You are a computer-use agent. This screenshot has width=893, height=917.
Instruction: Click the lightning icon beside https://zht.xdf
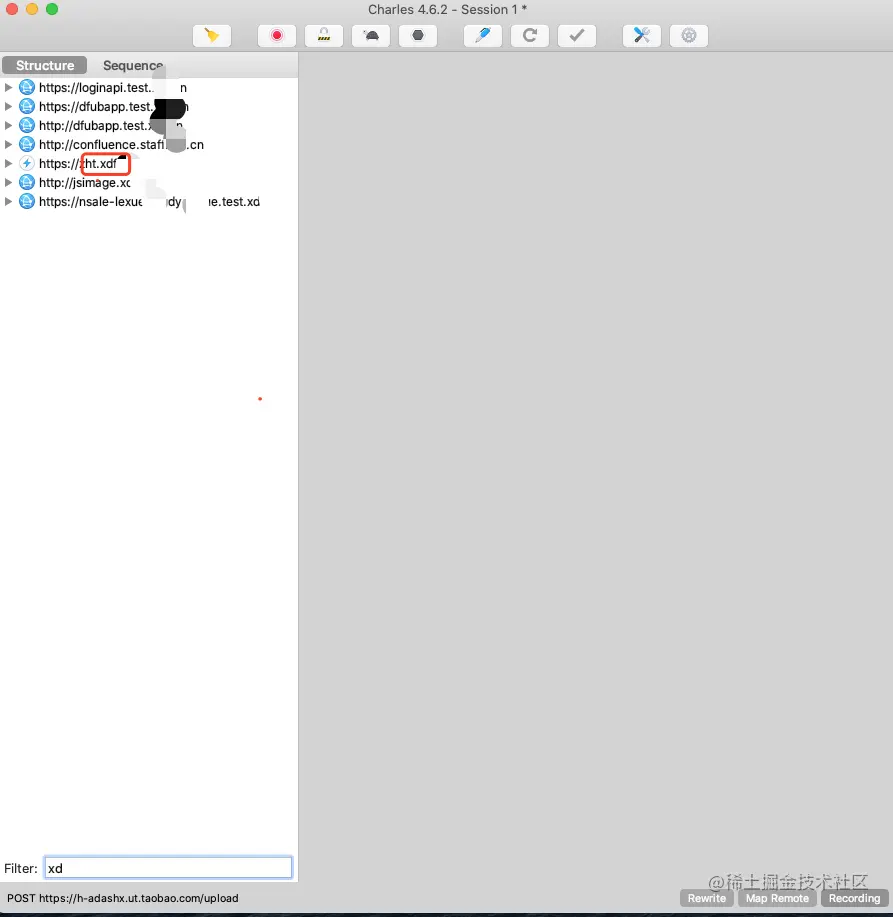(x=27, y=164)
